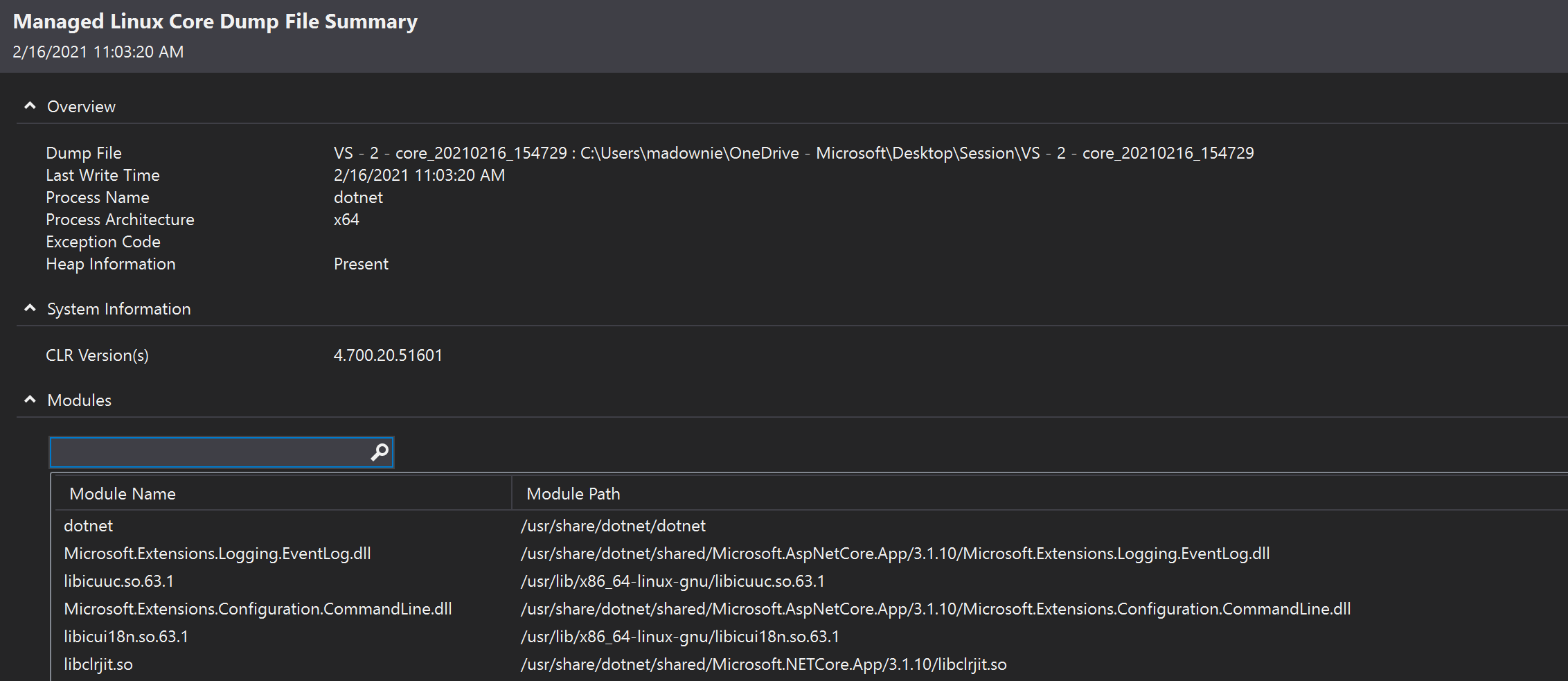Click the Process Architecture label

coord(120,220)
